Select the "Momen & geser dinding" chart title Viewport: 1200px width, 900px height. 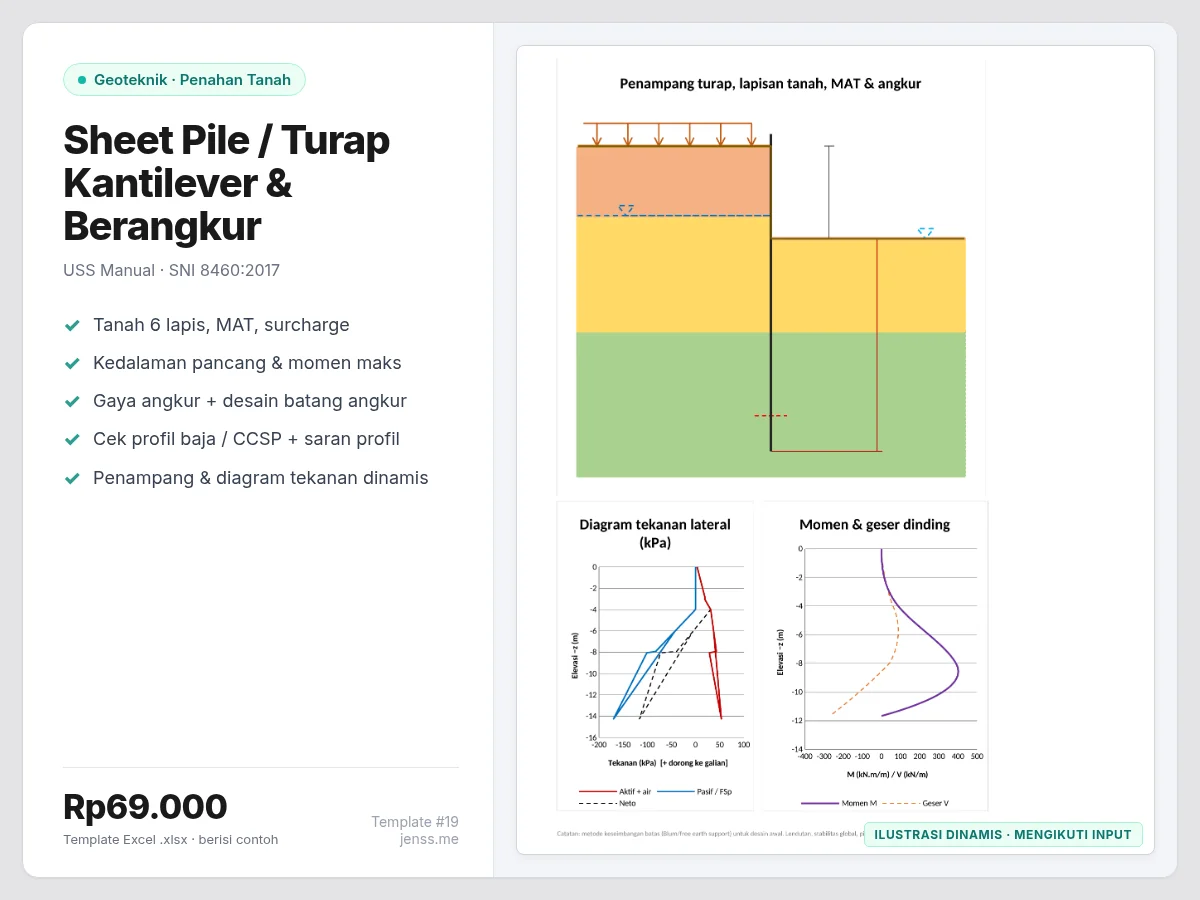(875, 524)
